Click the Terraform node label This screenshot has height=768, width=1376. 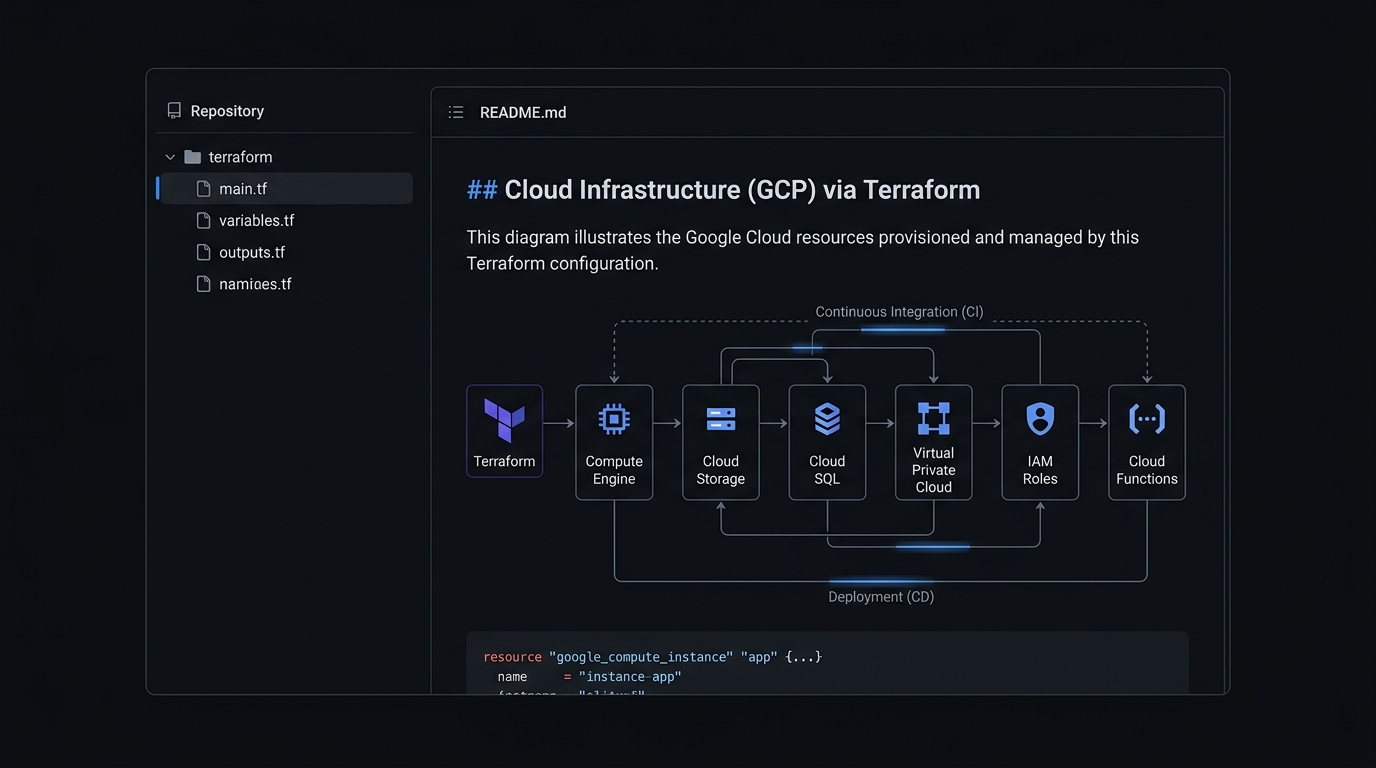coord(504,461)
